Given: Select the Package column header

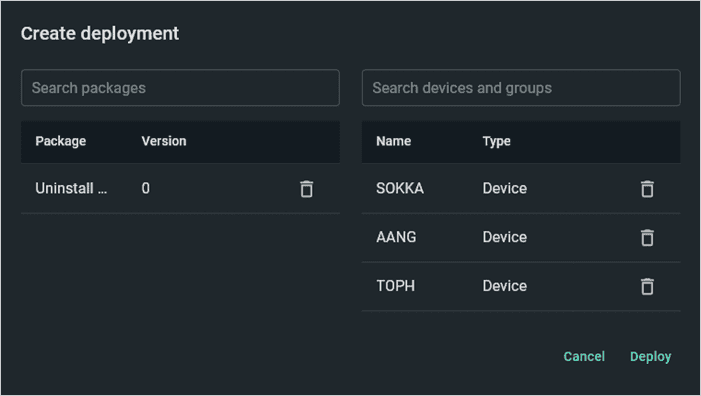Looking at the screenshot, I should (61, 141).
